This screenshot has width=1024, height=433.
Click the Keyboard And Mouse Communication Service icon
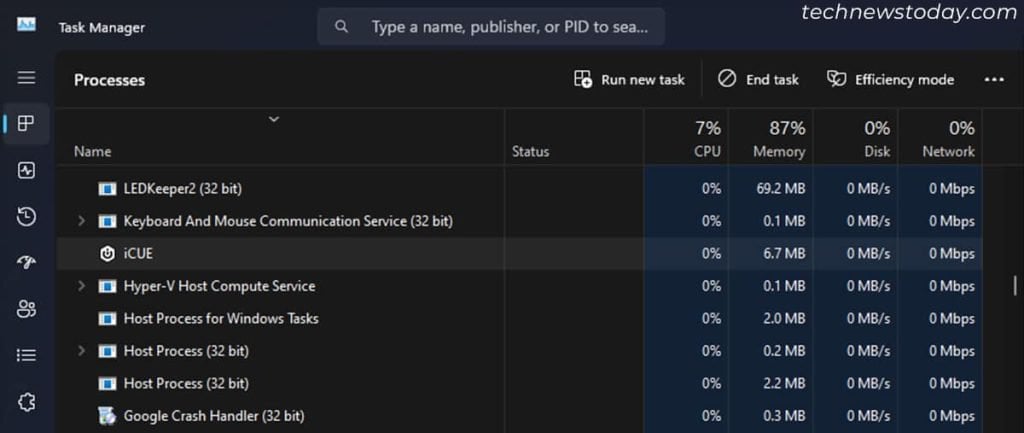point(107,221)
